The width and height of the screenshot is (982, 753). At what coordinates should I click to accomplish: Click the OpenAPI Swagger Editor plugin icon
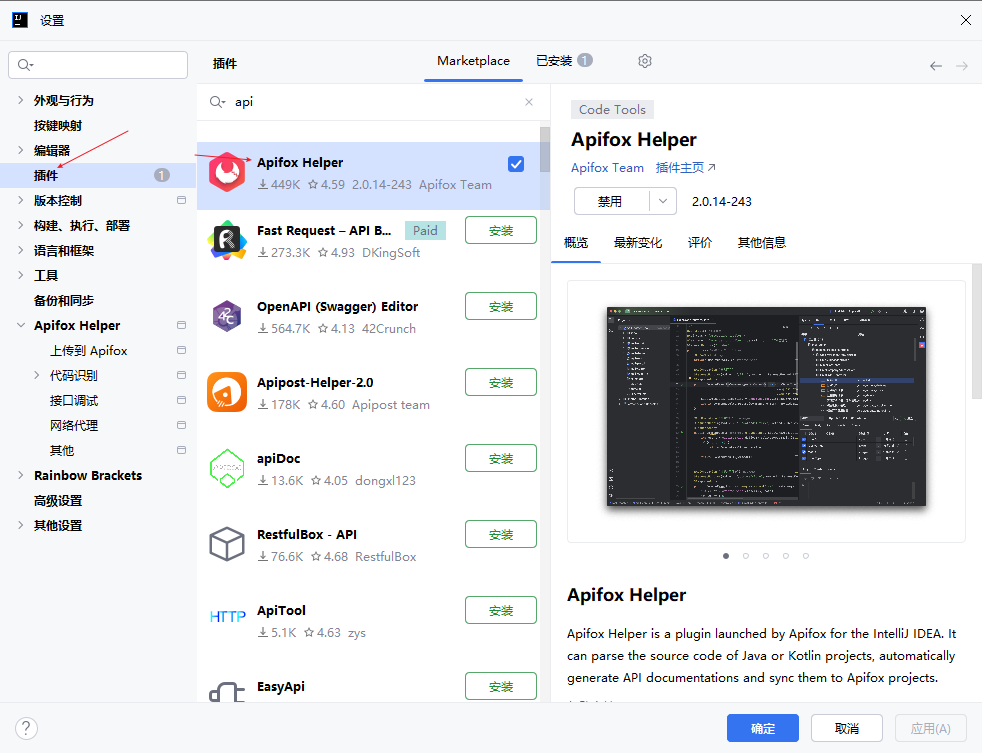click(227, 316)
